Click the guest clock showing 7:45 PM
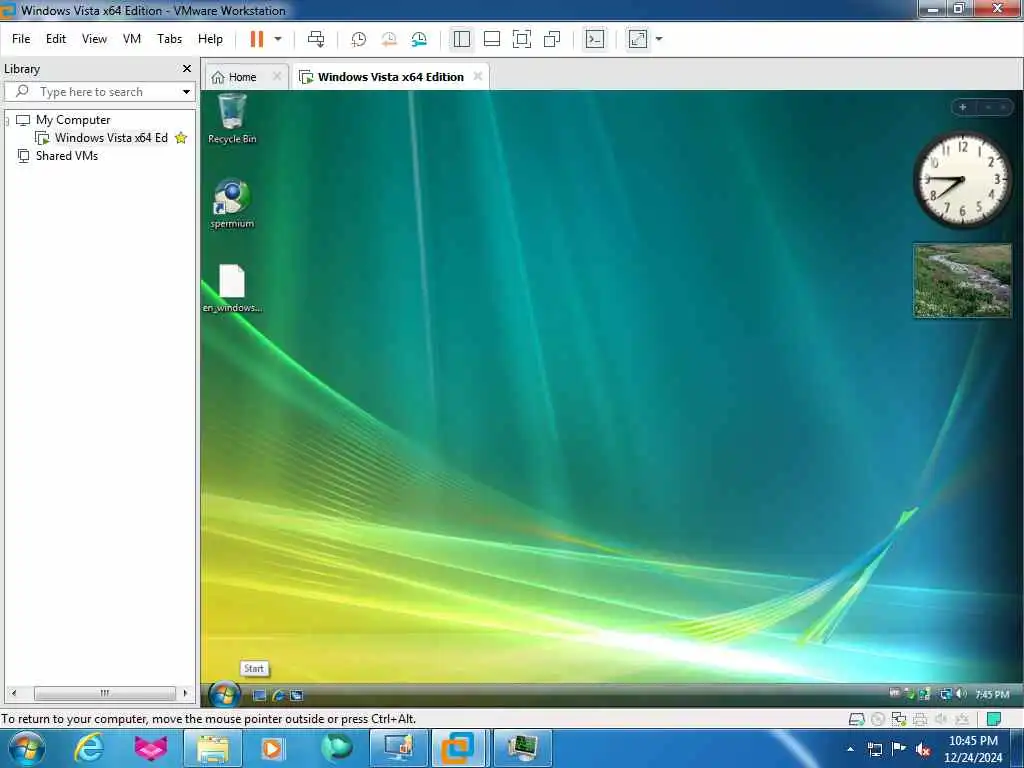 click(x=992, y=694)
